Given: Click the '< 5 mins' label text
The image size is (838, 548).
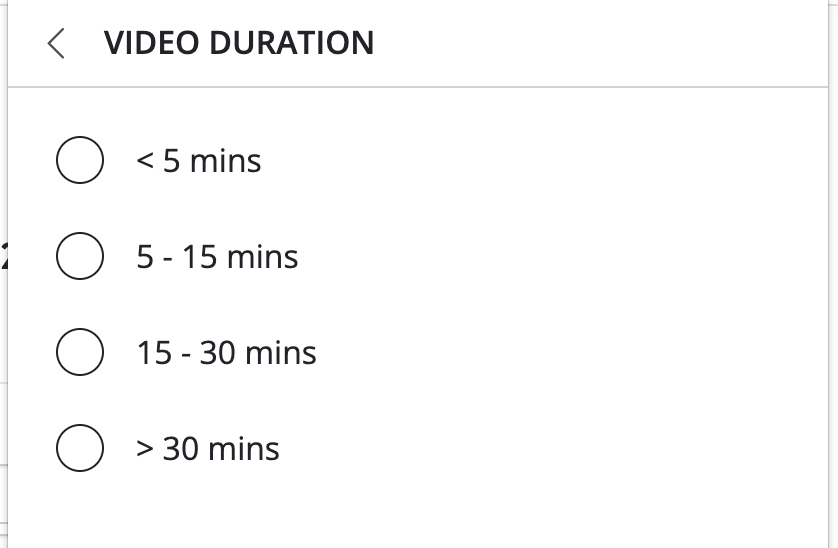Looking at the screenshot, I should click(x=199, y=161).
